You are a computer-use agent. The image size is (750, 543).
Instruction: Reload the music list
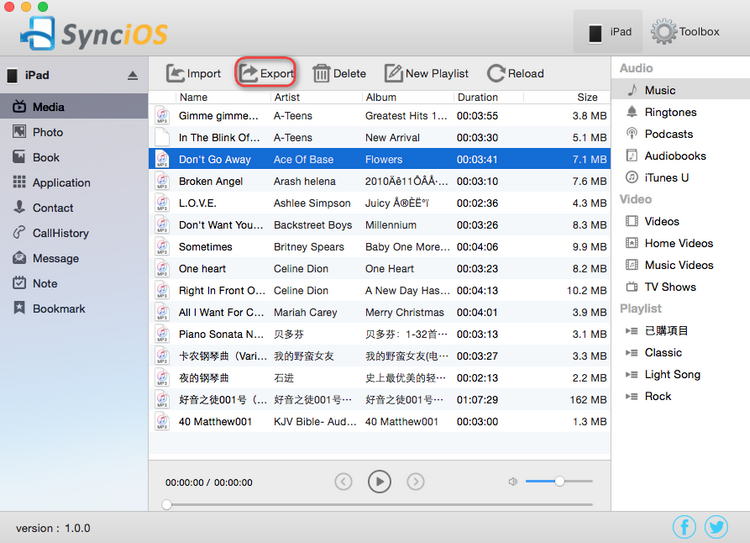(x=516, y=74)
